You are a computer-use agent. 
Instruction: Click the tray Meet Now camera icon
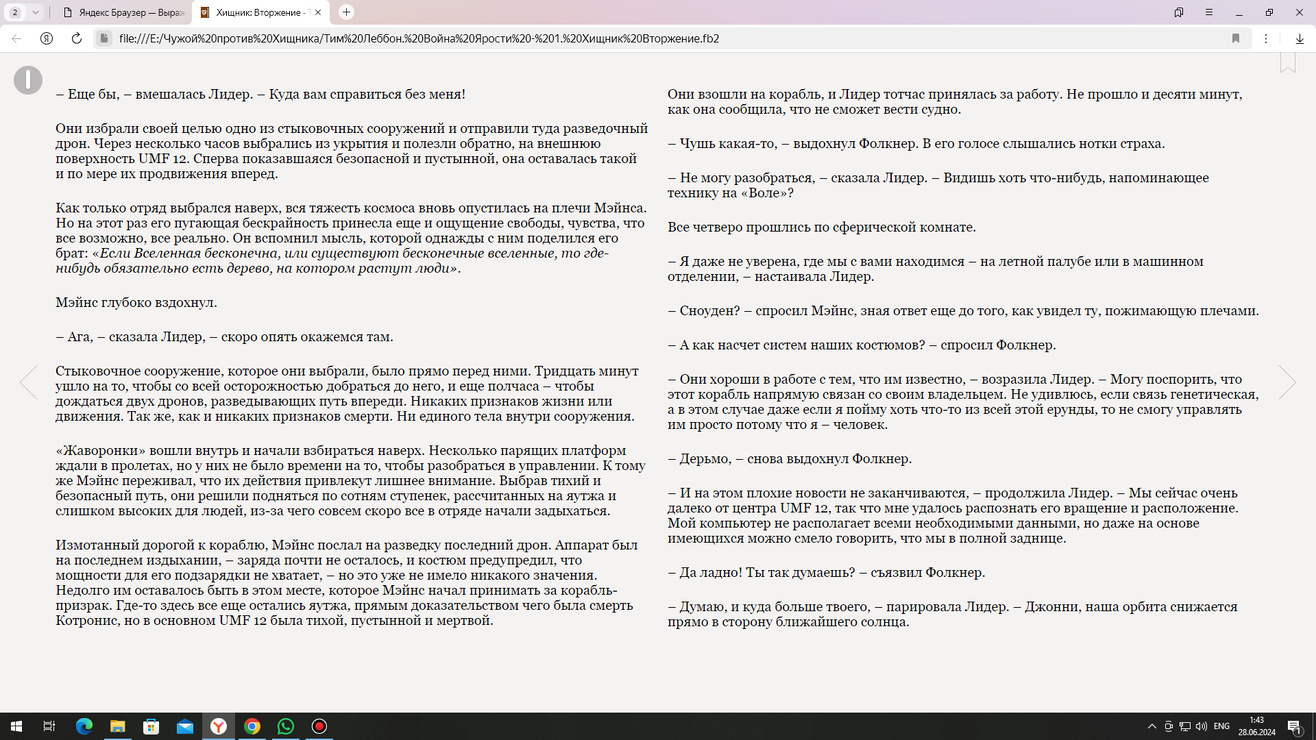1169,726
